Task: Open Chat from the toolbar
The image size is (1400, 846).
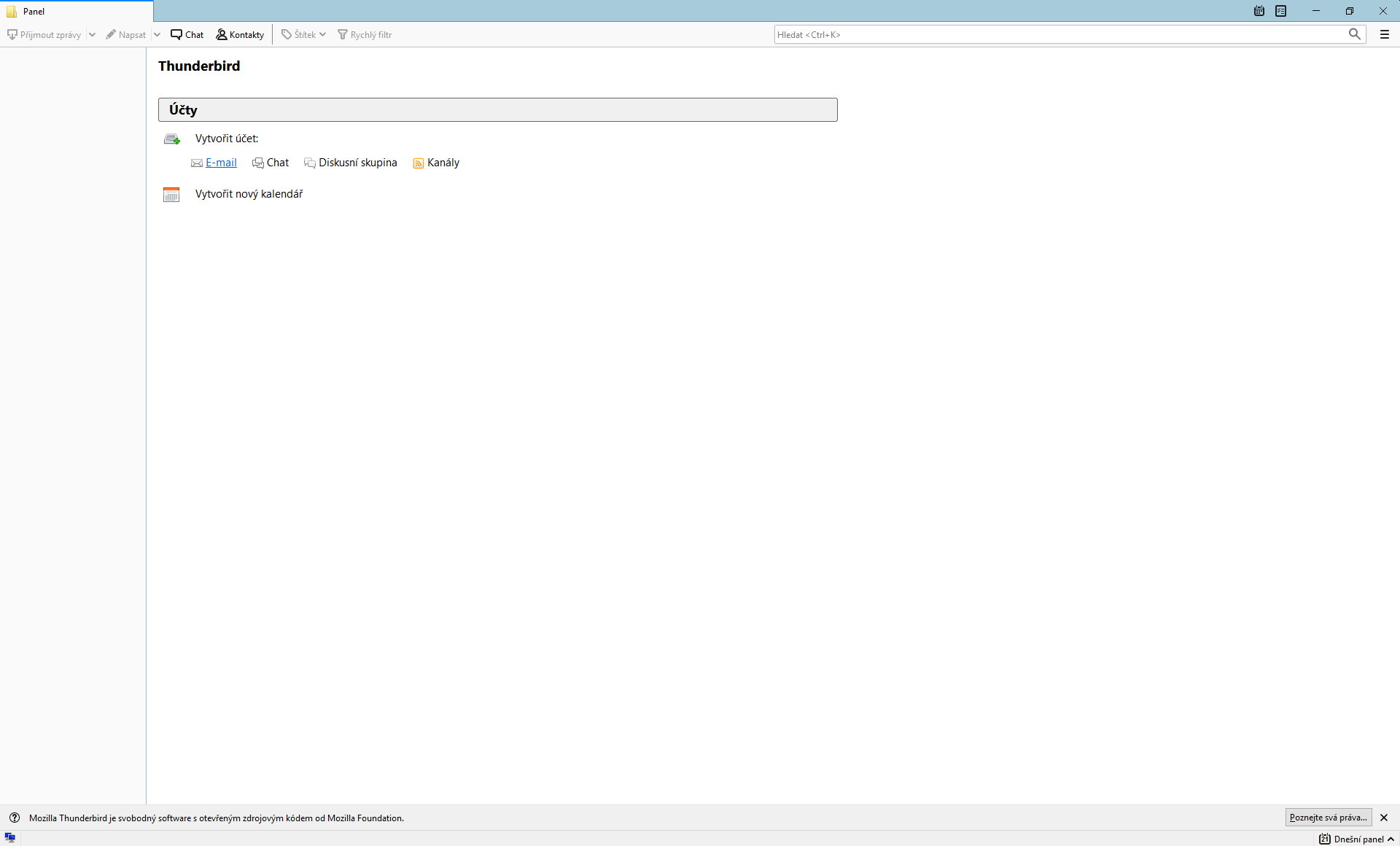Action: [187, 34]
